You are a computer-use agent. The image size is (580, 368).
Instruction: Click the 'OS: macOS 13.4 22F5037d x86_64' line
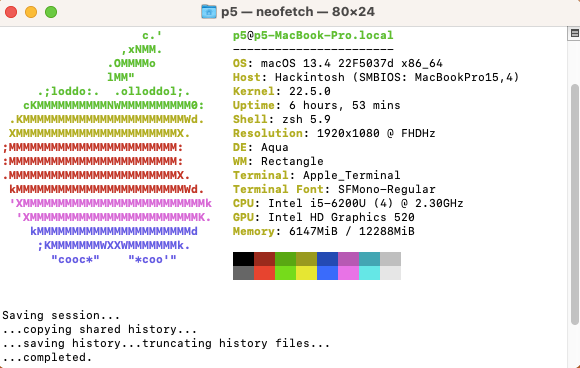click(338, 63)
